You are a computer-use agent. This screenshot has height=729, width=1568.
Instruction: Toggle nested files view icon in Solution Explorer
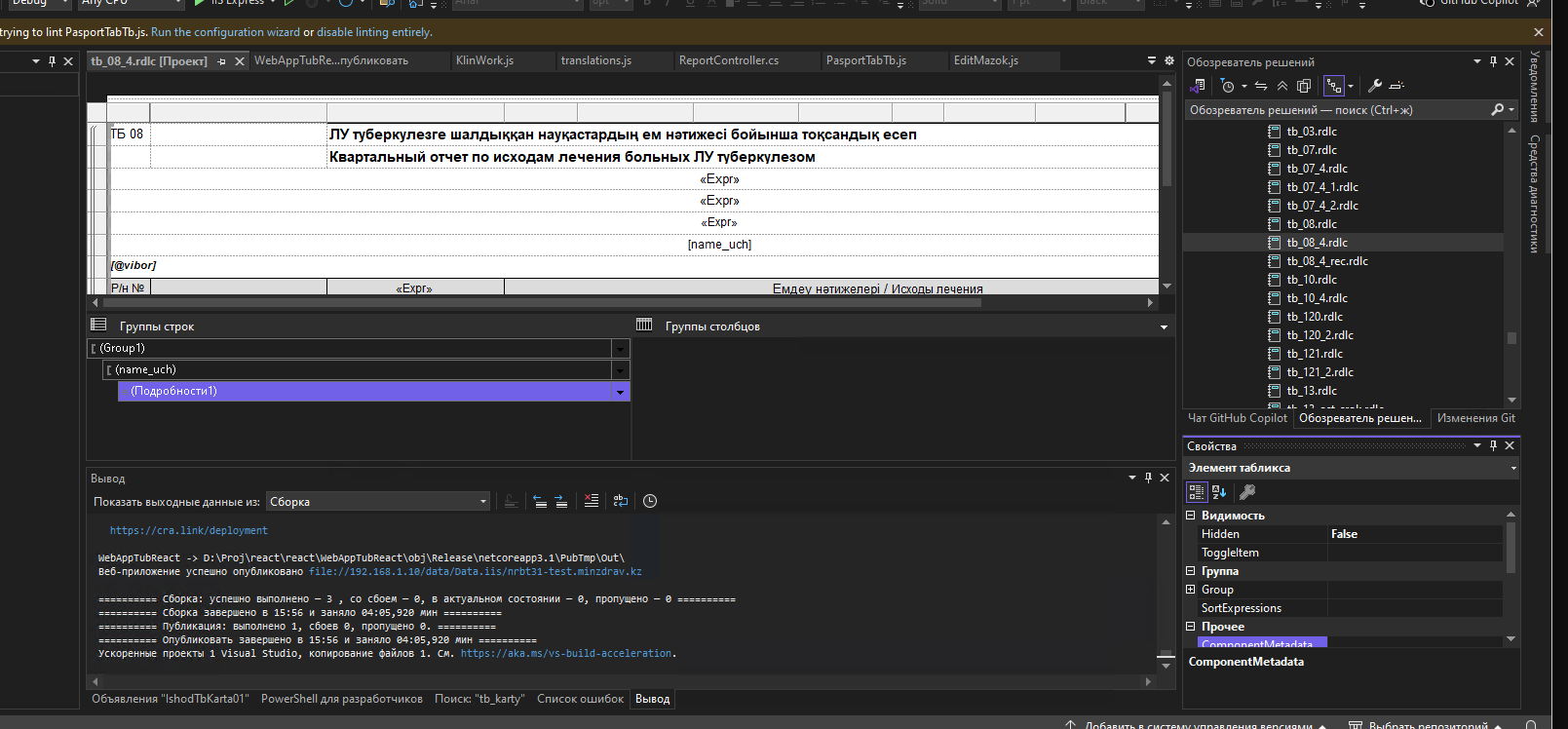[x=1334, y=86]
